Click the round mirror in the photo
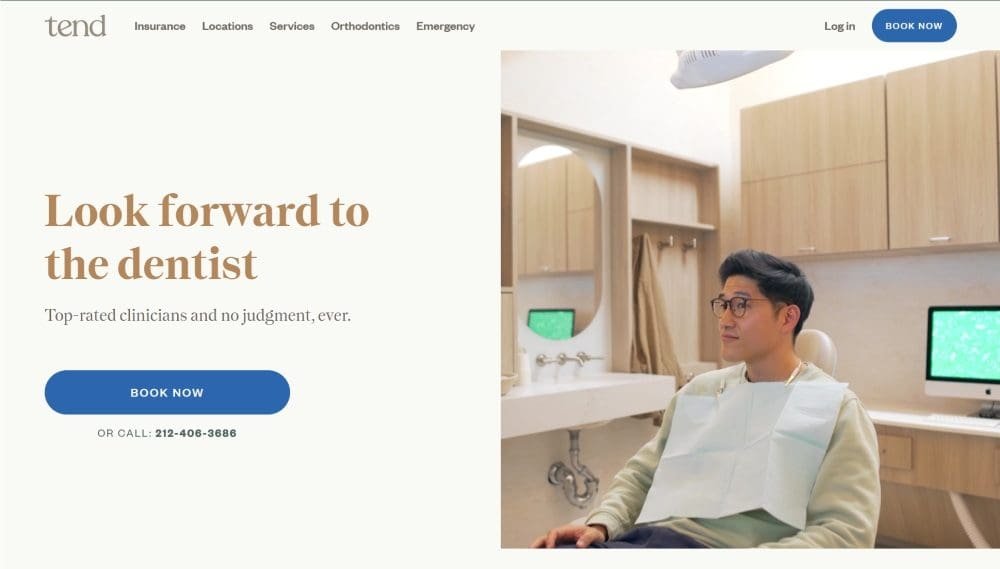1000x569 pixels. [557, 242]
